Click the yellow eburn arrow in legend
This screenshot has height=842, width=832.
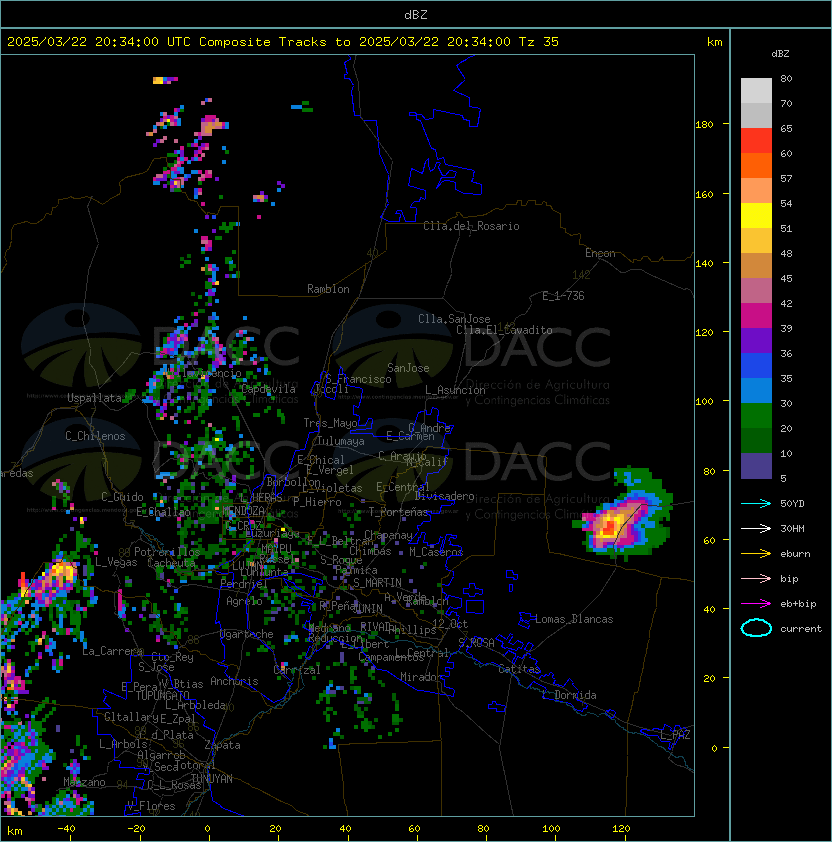(x=756, y=554)
